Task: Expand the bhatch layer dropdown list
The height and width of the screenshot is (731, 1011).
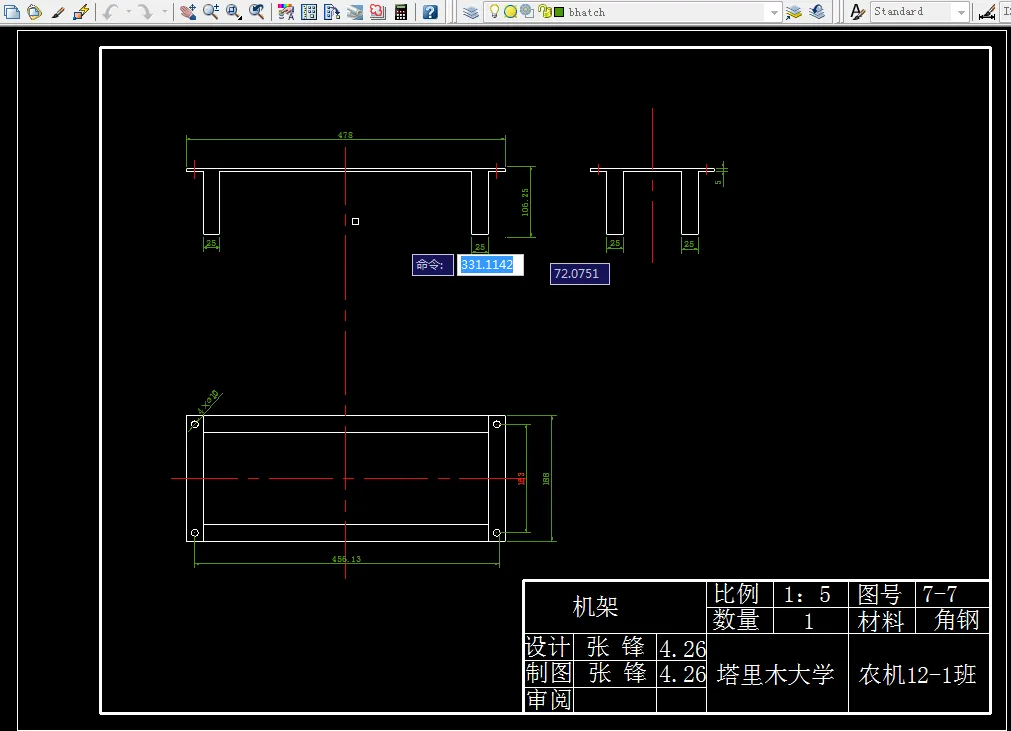Action: [x=774, y=12]
